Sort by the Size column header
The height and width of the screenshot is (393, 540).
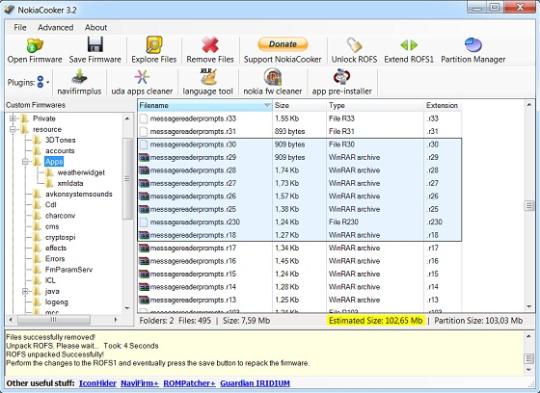point(300,105)
